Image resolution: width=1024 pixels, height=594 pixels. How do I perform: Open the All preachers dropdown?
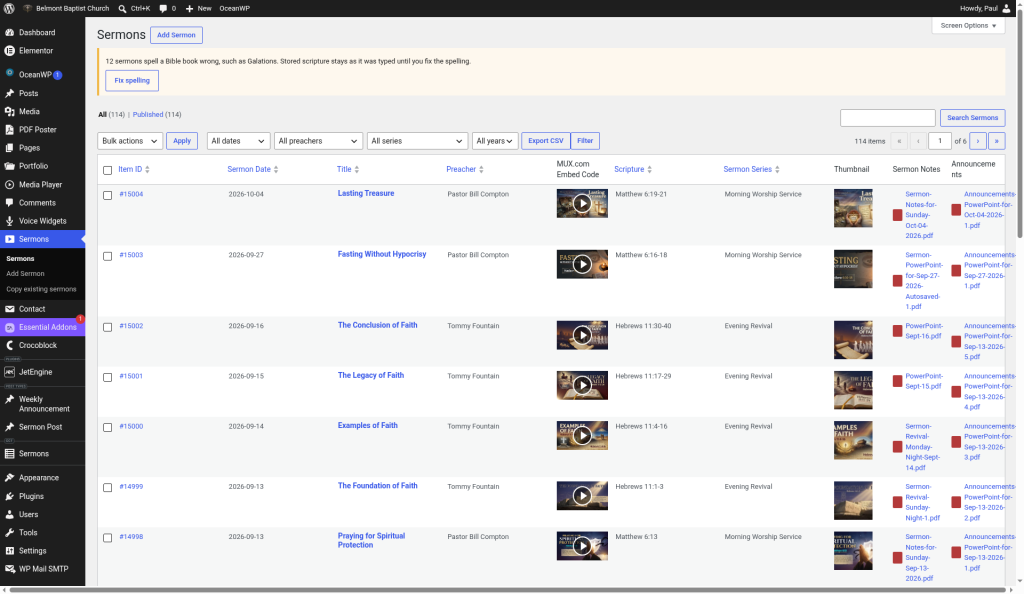tap(318, 141)
